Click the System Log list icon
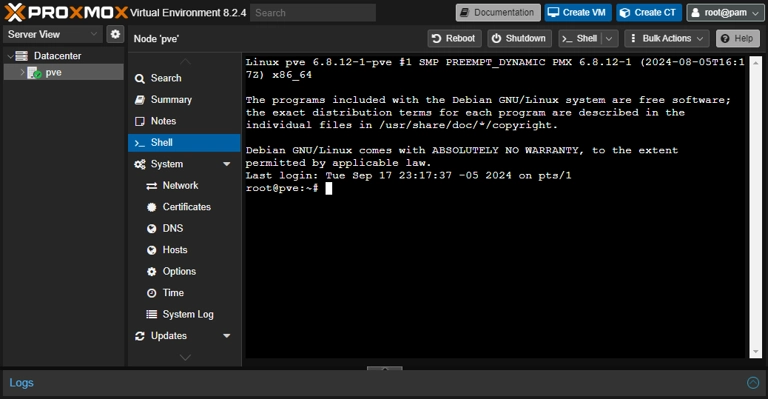This screenshot has height=399, width=768. [x=152, y=314]
